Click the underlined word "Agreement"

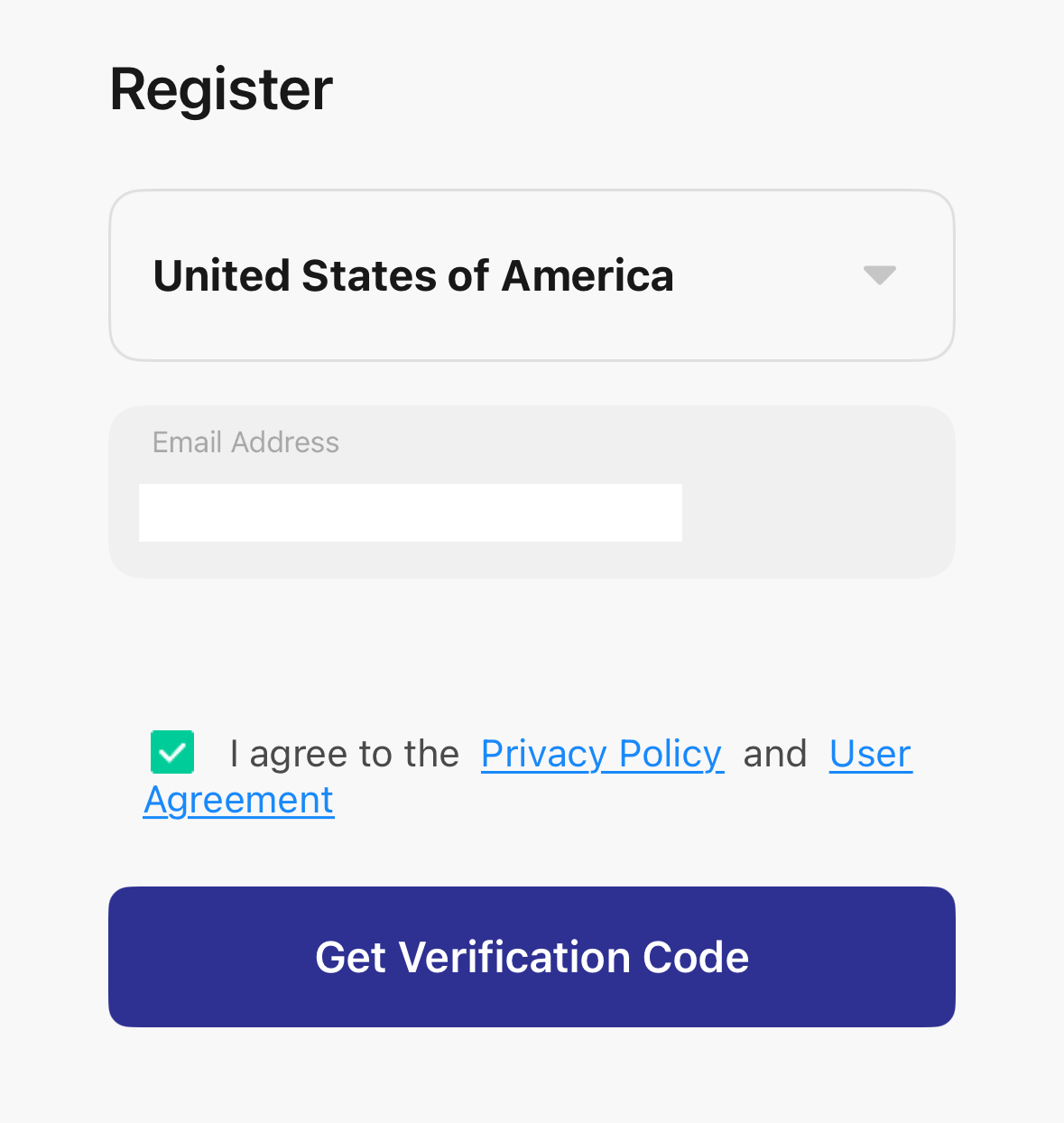tap(239, 800)
